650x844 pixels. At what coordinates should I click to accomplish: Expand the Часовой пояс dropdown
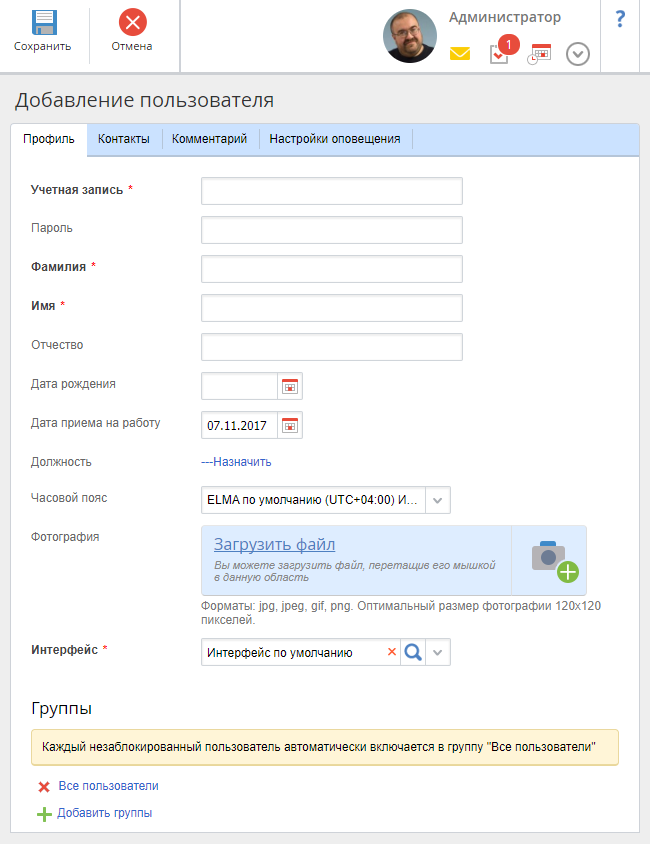[437, 500]
